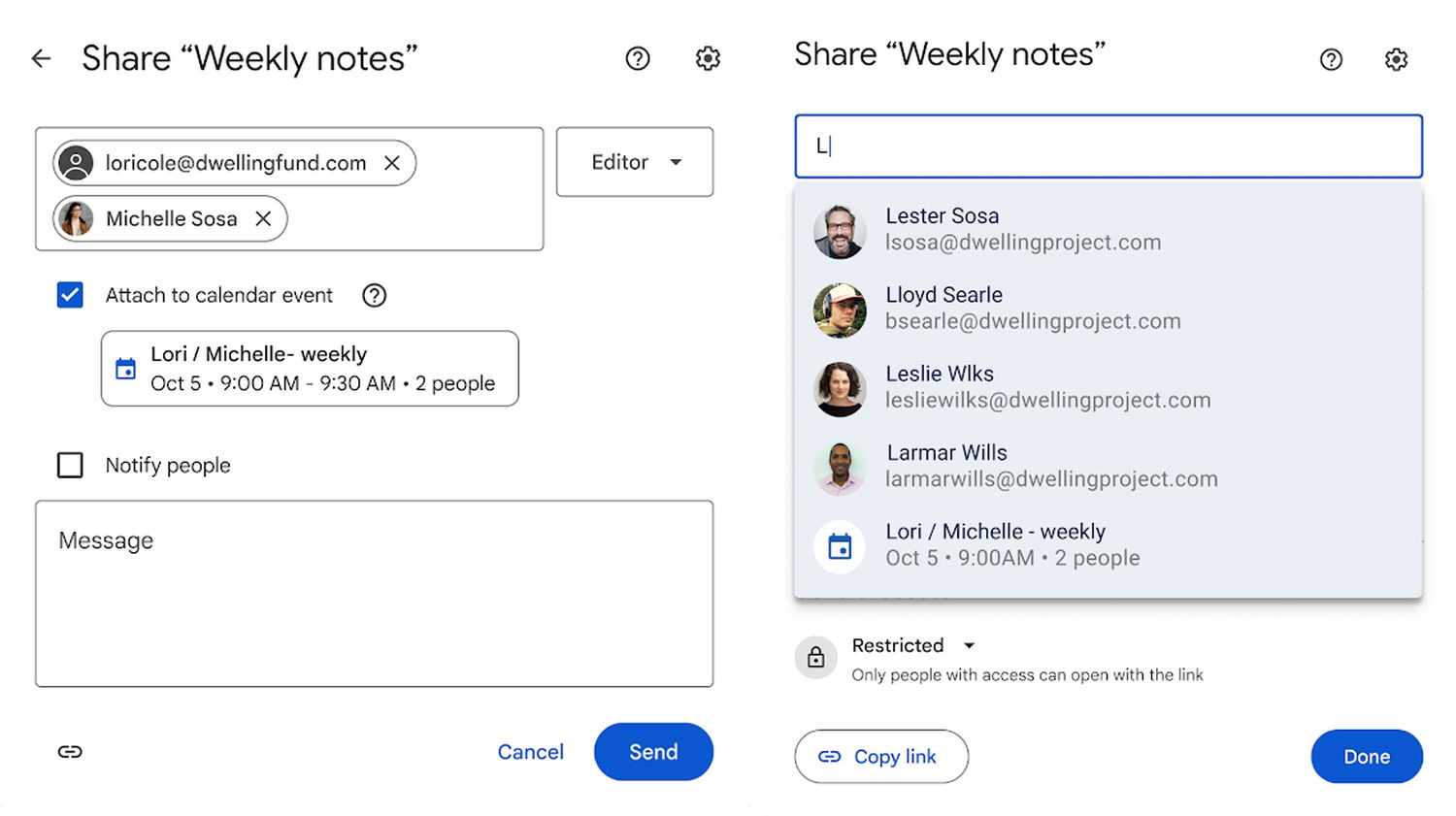
Task: Click help icon beside Attach to calendar event
Action: [x=374, y=296]
